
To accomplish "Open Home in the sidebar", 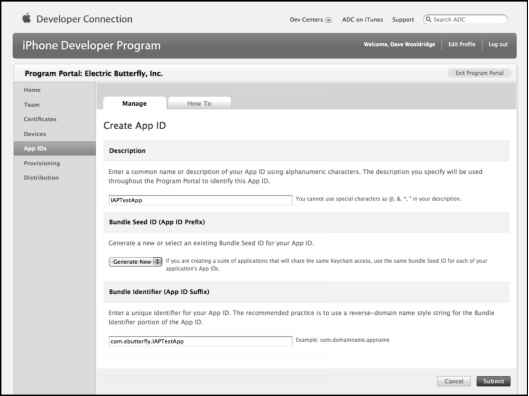I will pyautogui.click(x=32, y=90).
